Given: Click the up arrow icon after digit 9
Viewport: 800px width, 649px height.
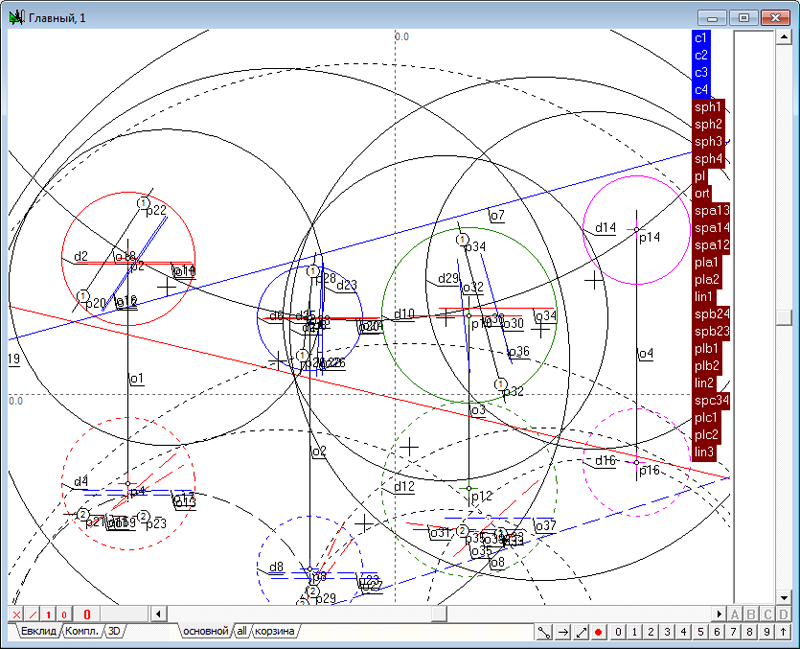Looking at the screenshot, I should click(x=783, y=632).
